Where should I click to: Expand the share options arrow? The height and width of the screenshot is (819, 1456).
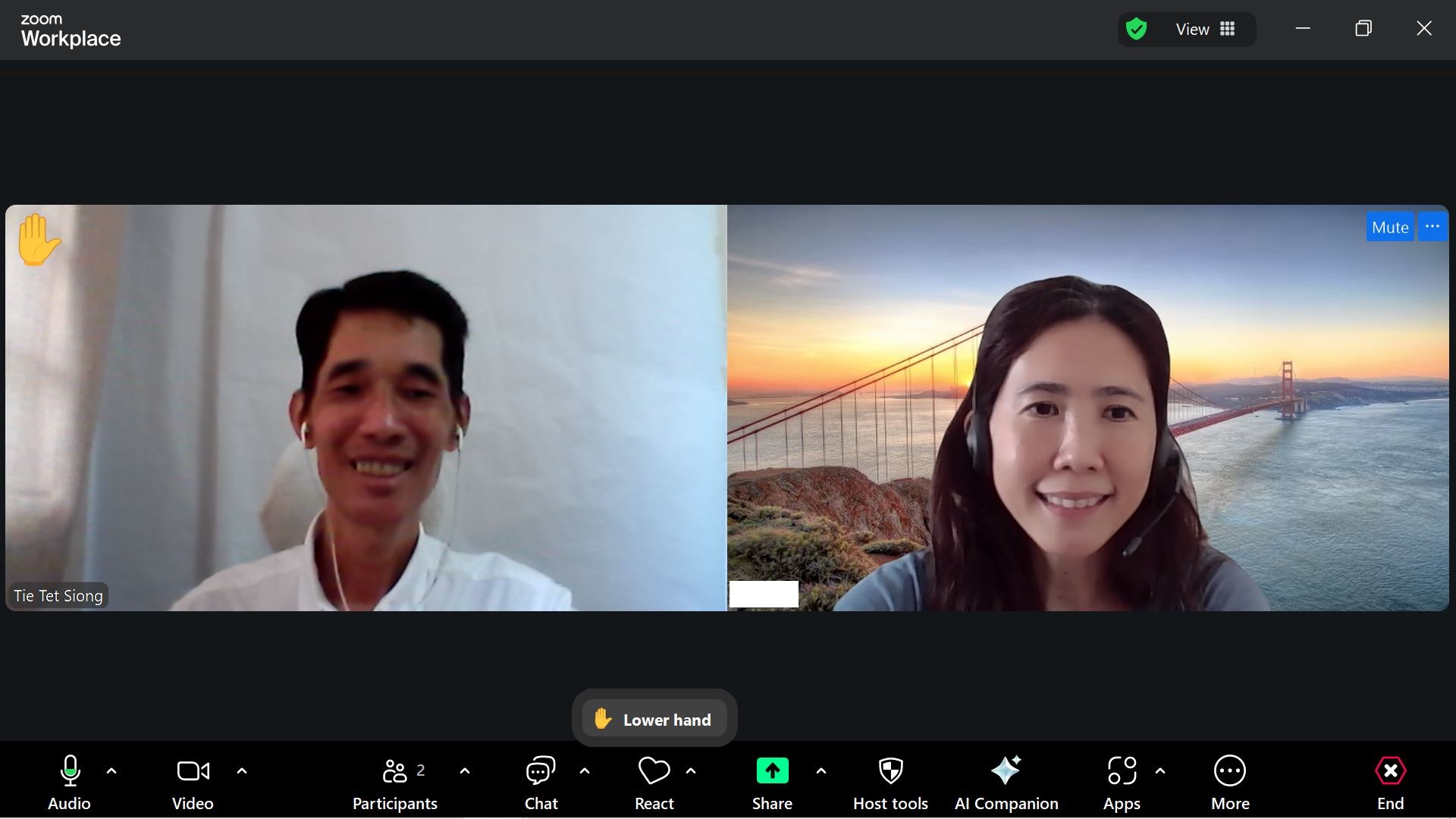(821, 771)
